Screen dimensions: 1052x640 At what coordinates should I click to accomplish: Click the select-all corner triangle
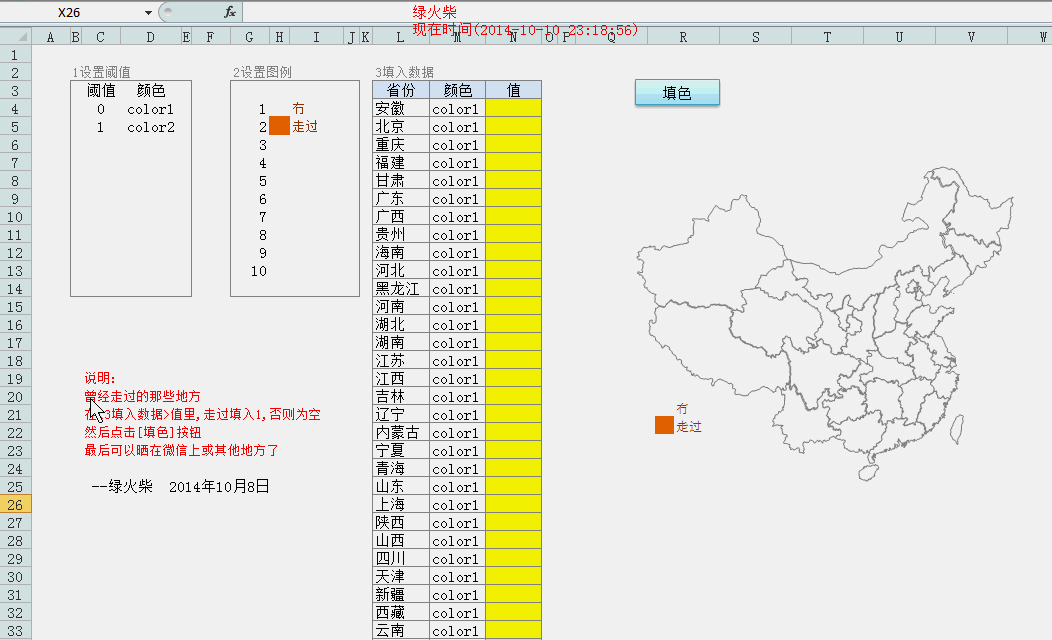pos(15,37)
